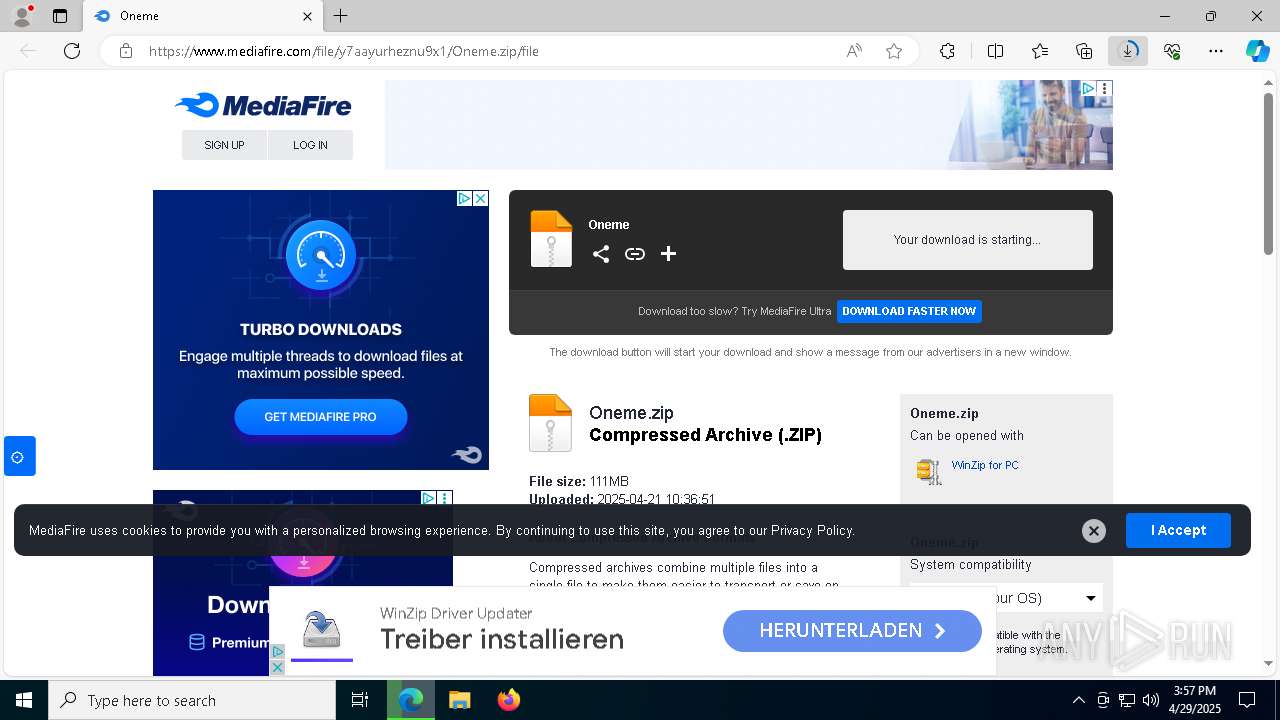The image size is (1280, 720).
Task: Open notification center
Action: click(x=1247, y=700)
